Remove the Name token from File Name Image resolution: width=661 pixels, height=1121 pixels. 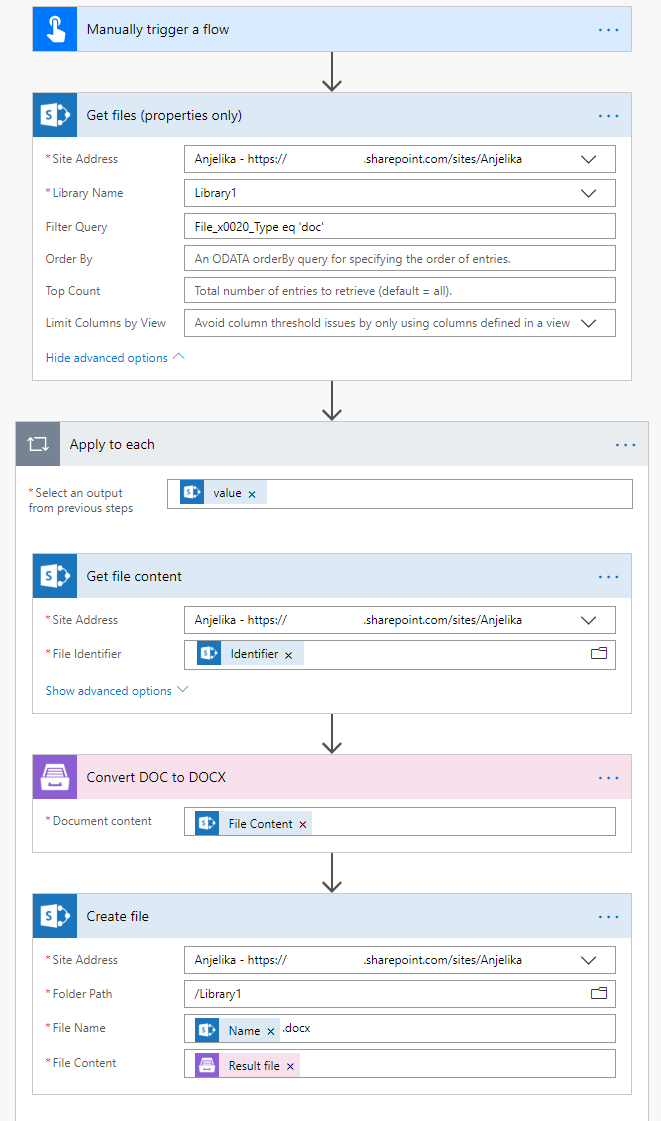point(271,1031)
